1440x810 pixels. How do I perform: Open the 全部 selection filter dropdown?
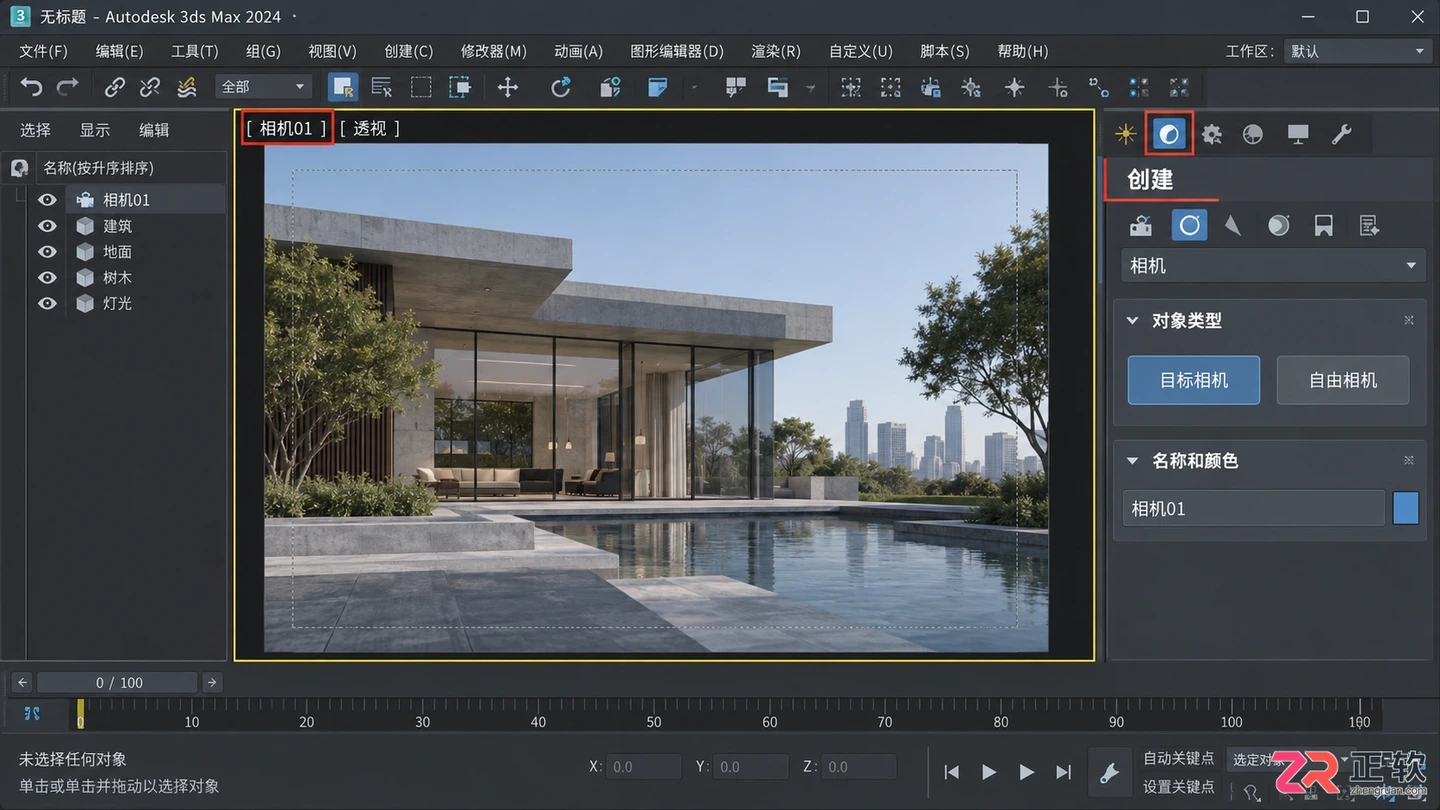(263, 87)
